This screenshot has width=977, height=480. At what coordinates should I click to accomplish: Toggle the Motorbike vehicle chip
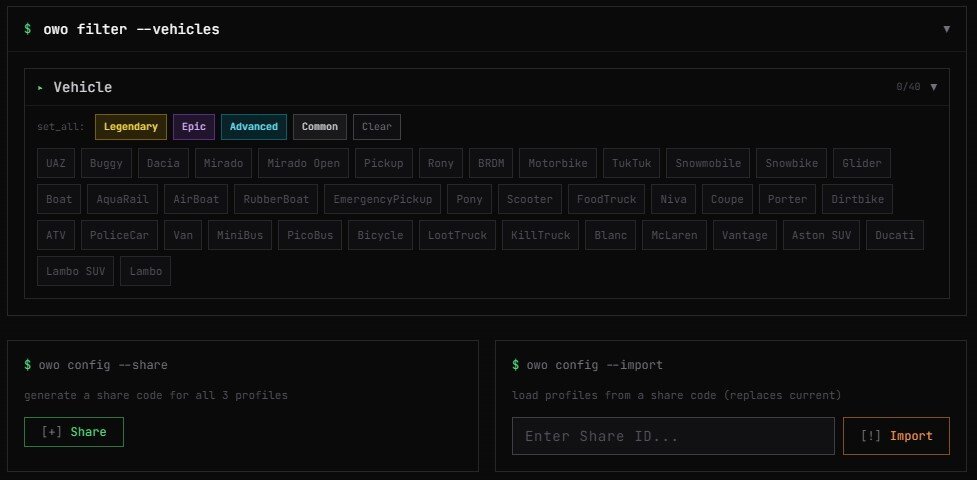pyautogui.click(x=558, y=163)
